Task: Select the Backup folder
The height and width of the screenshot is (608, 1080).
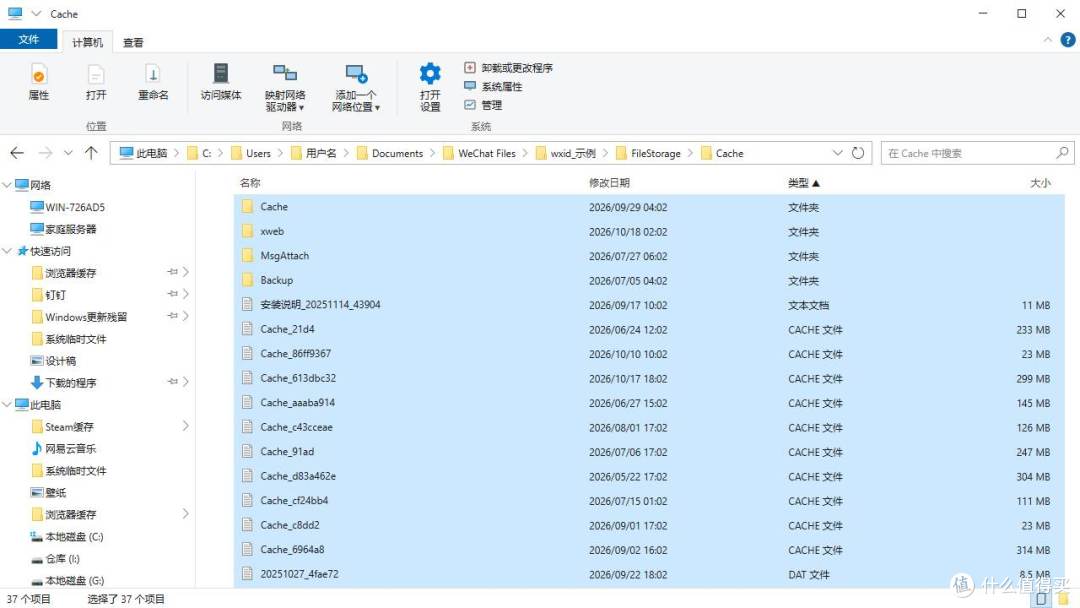Action: pyautogui.click(x=649, y=280)
